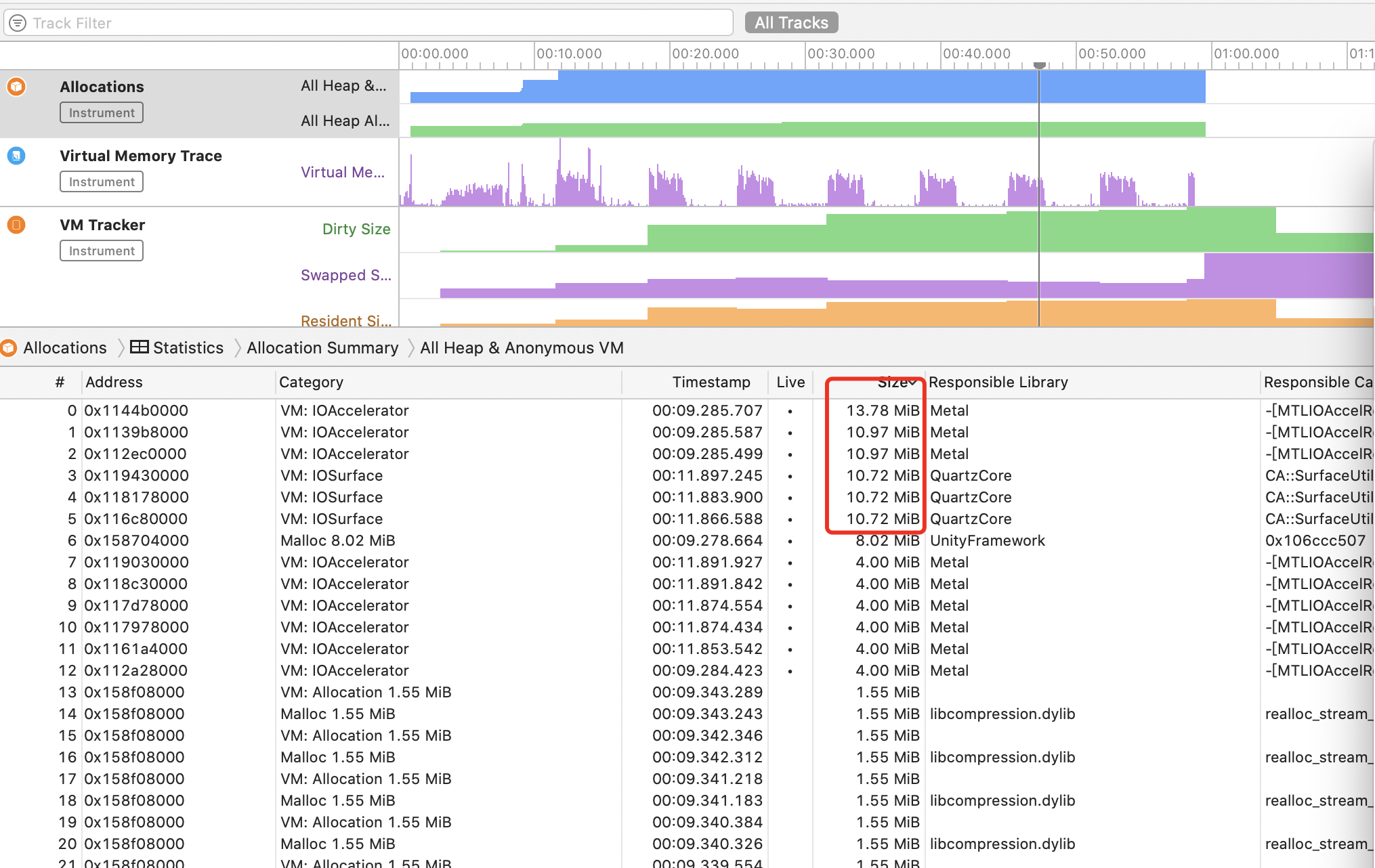Click the Size column sort arrow
Screen dimensions: 1375x868
[x=912, y=383]
